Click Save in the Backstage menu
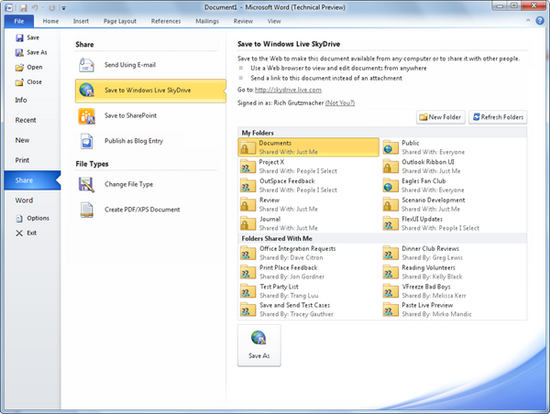Viewport: 550px width, 414px height. pos(27,38)
